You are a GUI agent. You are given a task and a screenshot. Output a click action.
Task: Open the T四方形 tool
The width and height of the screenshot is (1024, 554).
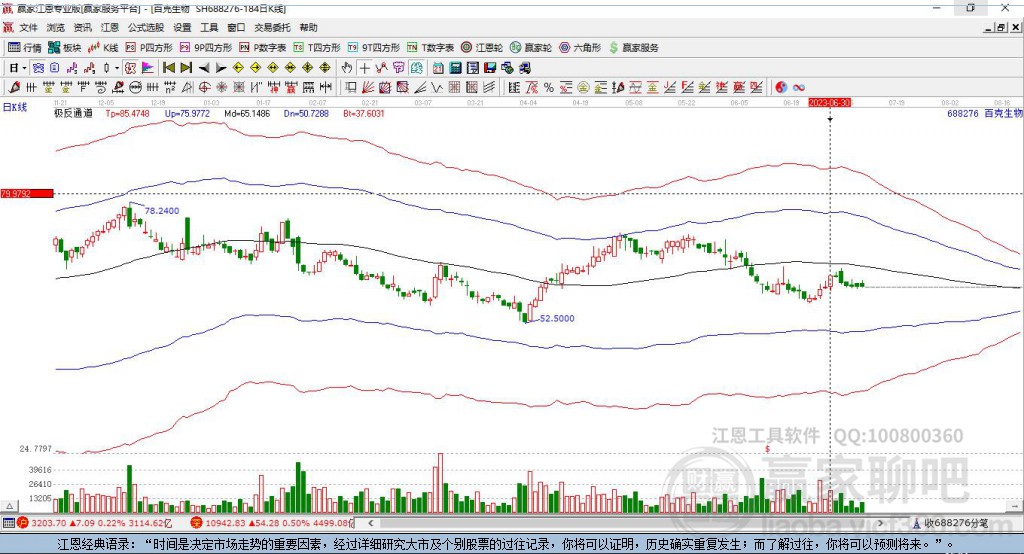click(317, 48)
